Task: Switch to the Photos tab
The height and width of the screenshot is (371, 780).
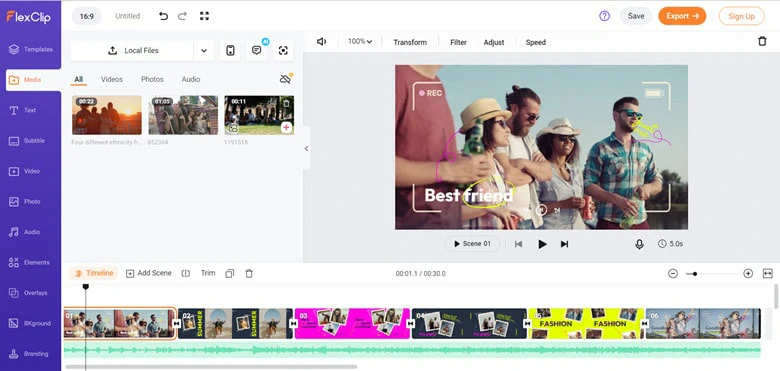Action: [152, 79]
